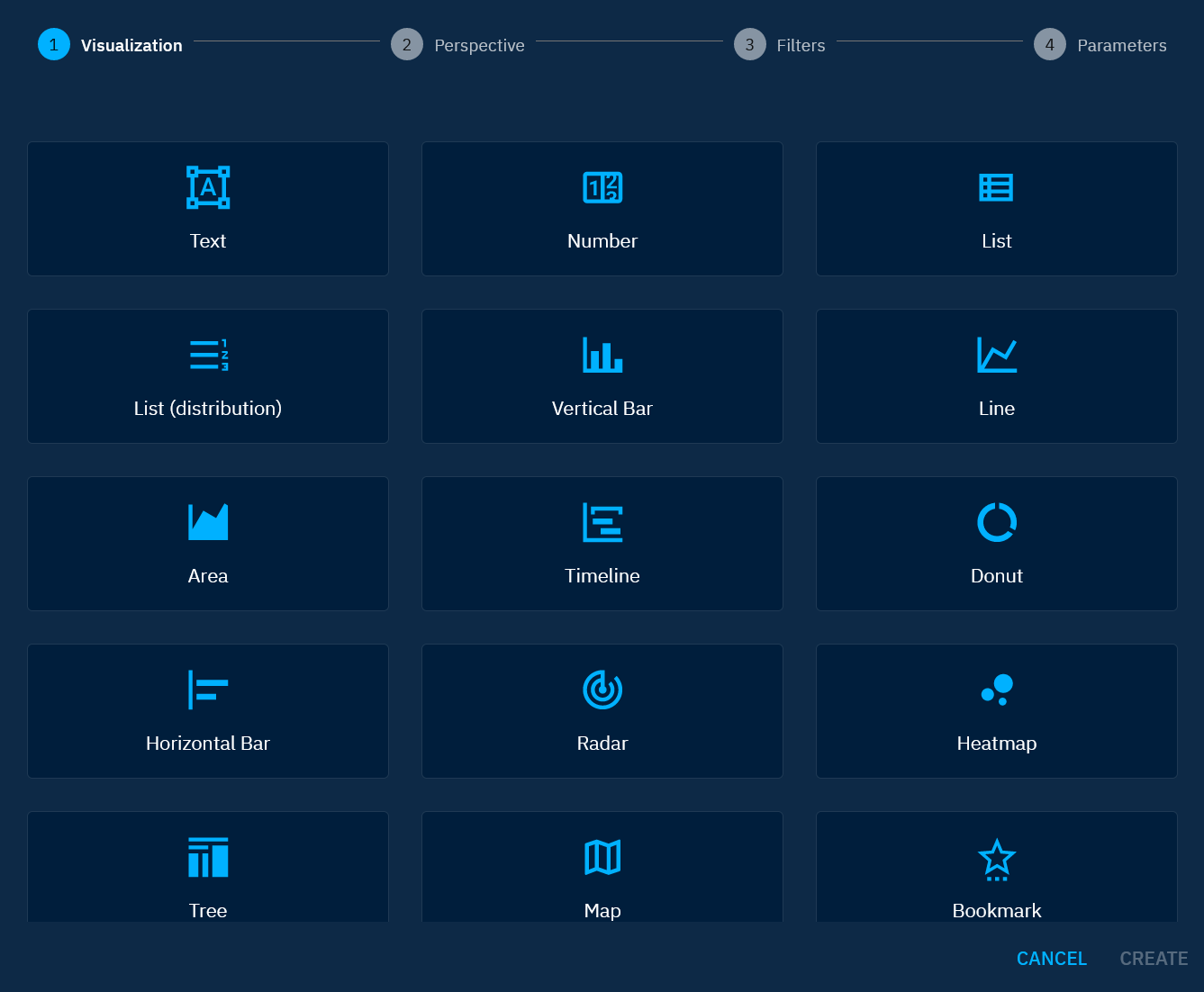1204x992 pixels.
Task: Jump to the Filters step
Action: 780,45
